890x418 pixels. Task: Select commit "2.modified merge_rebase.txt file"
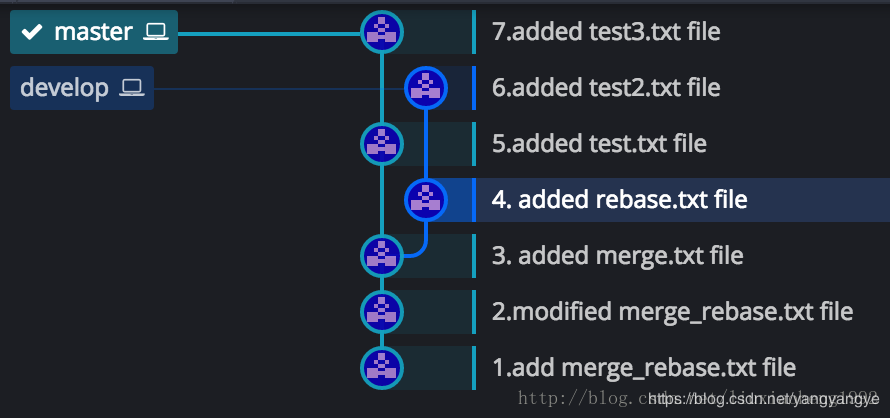(x=672, y=311)
